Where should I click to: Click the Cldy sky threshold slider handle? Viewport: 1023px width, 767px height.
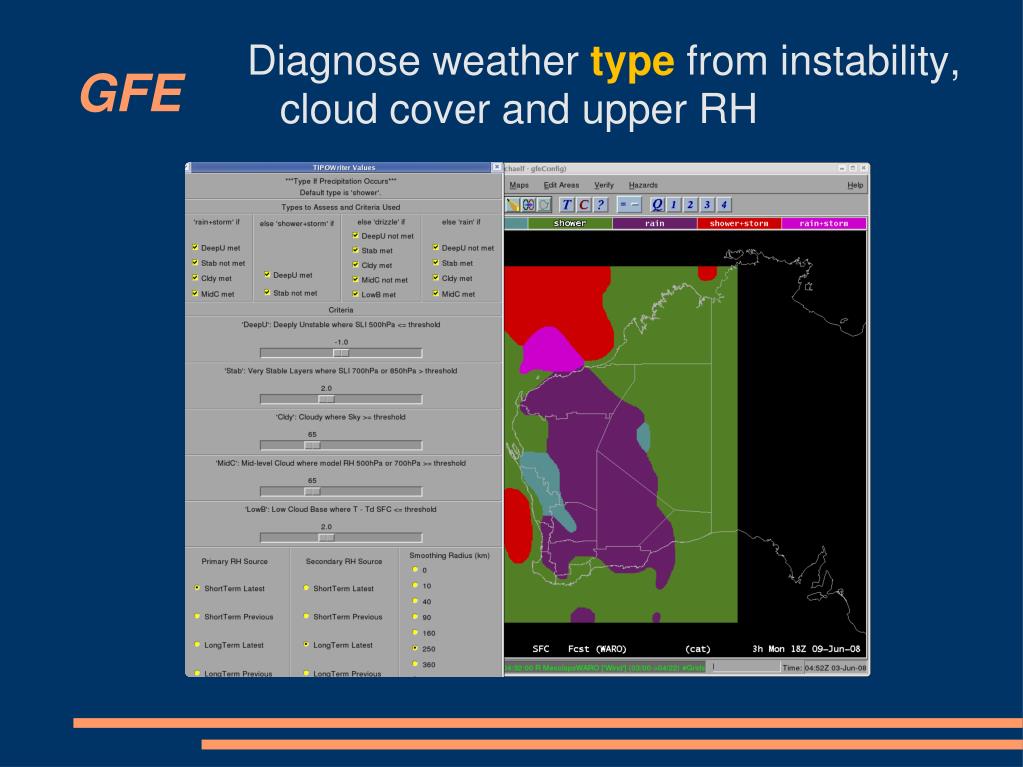coord(313,445)
